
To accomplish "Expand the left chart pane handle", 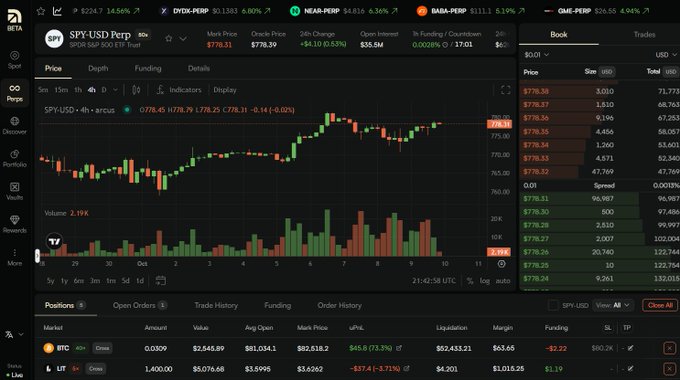I will [x=37, y=256].
